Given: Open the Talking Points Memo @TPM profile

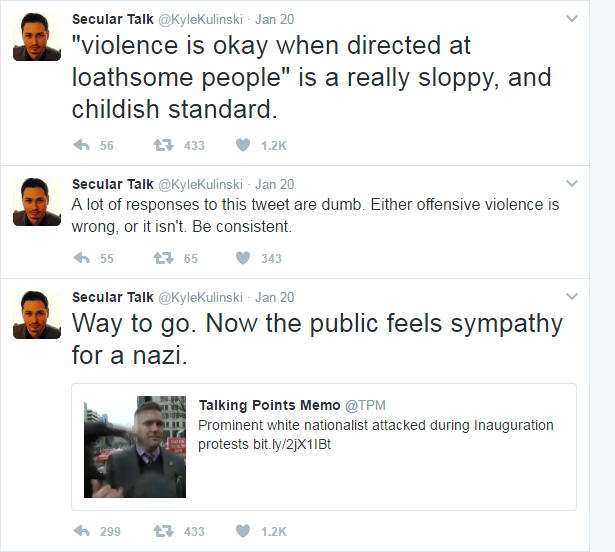Looking at the screenshot, I should click(x=292, y=405).
